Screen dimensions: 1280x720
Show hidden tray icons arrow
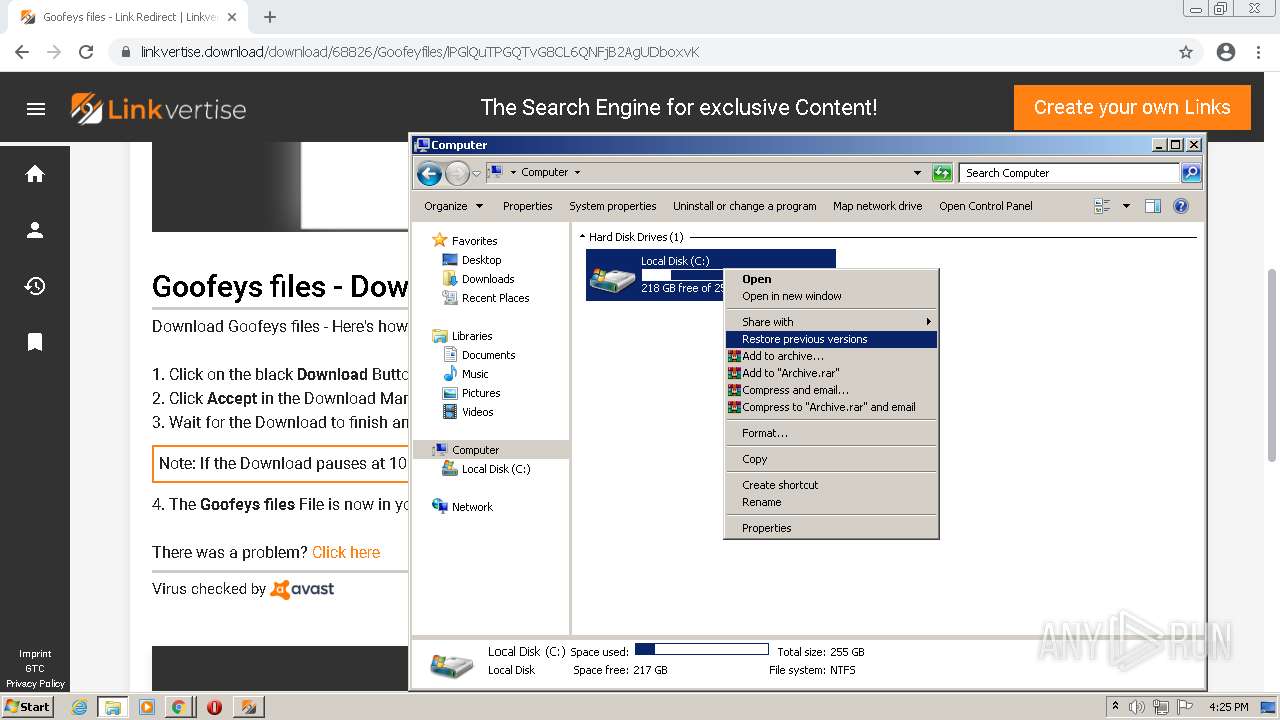[1116, 707]
